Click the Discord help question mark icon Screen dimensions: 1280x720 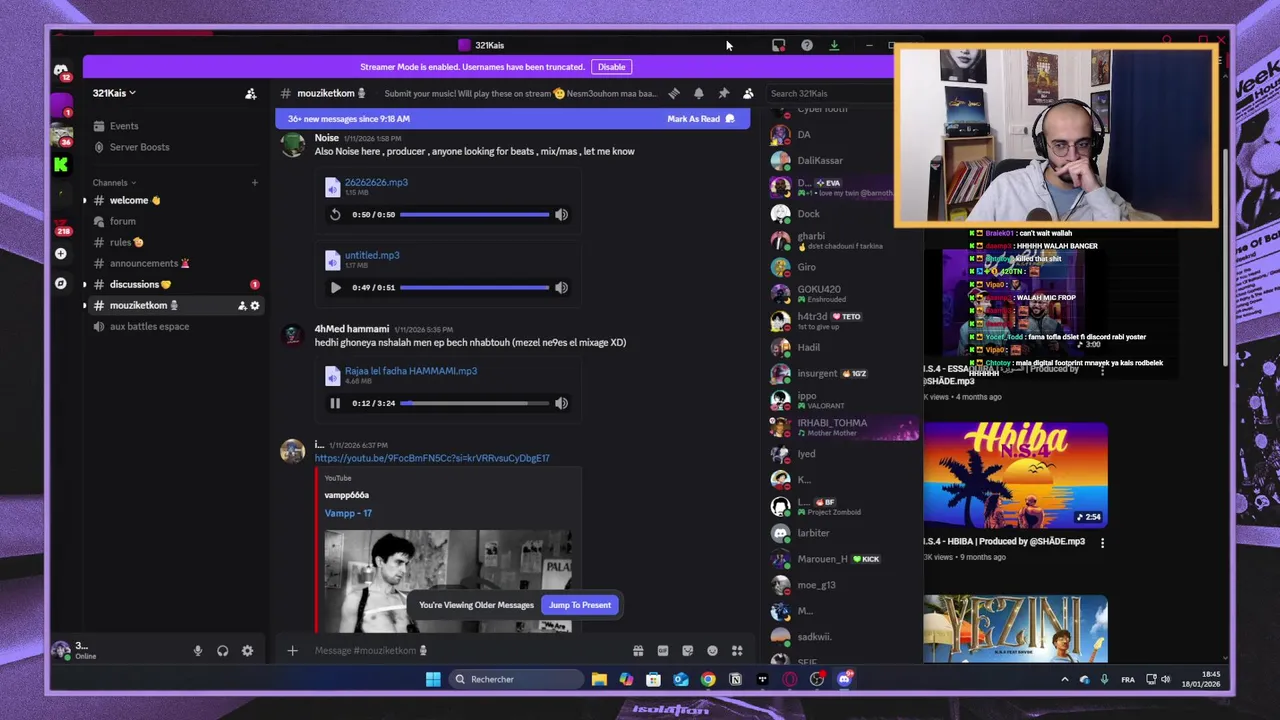[x=807, y=45]
